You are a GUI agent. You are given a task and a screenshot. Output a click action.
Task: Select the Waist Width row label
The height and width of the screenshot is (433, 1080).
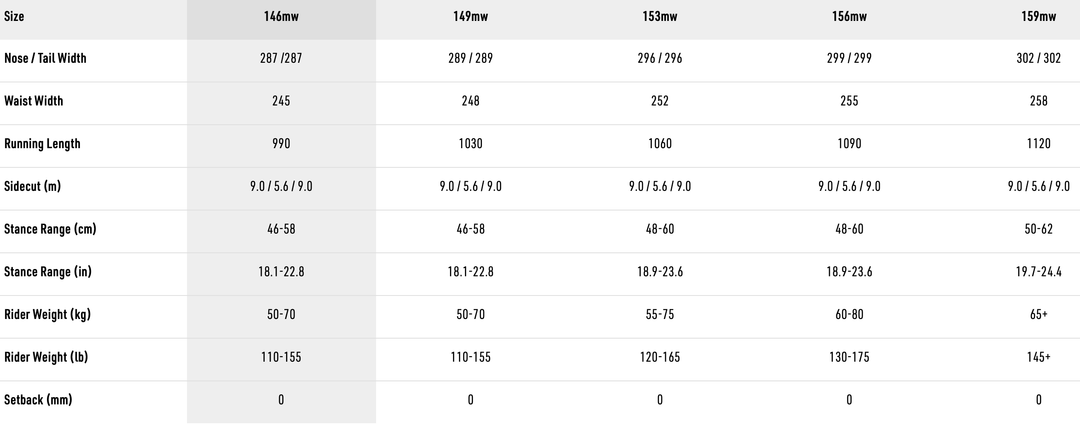[34, 101]
